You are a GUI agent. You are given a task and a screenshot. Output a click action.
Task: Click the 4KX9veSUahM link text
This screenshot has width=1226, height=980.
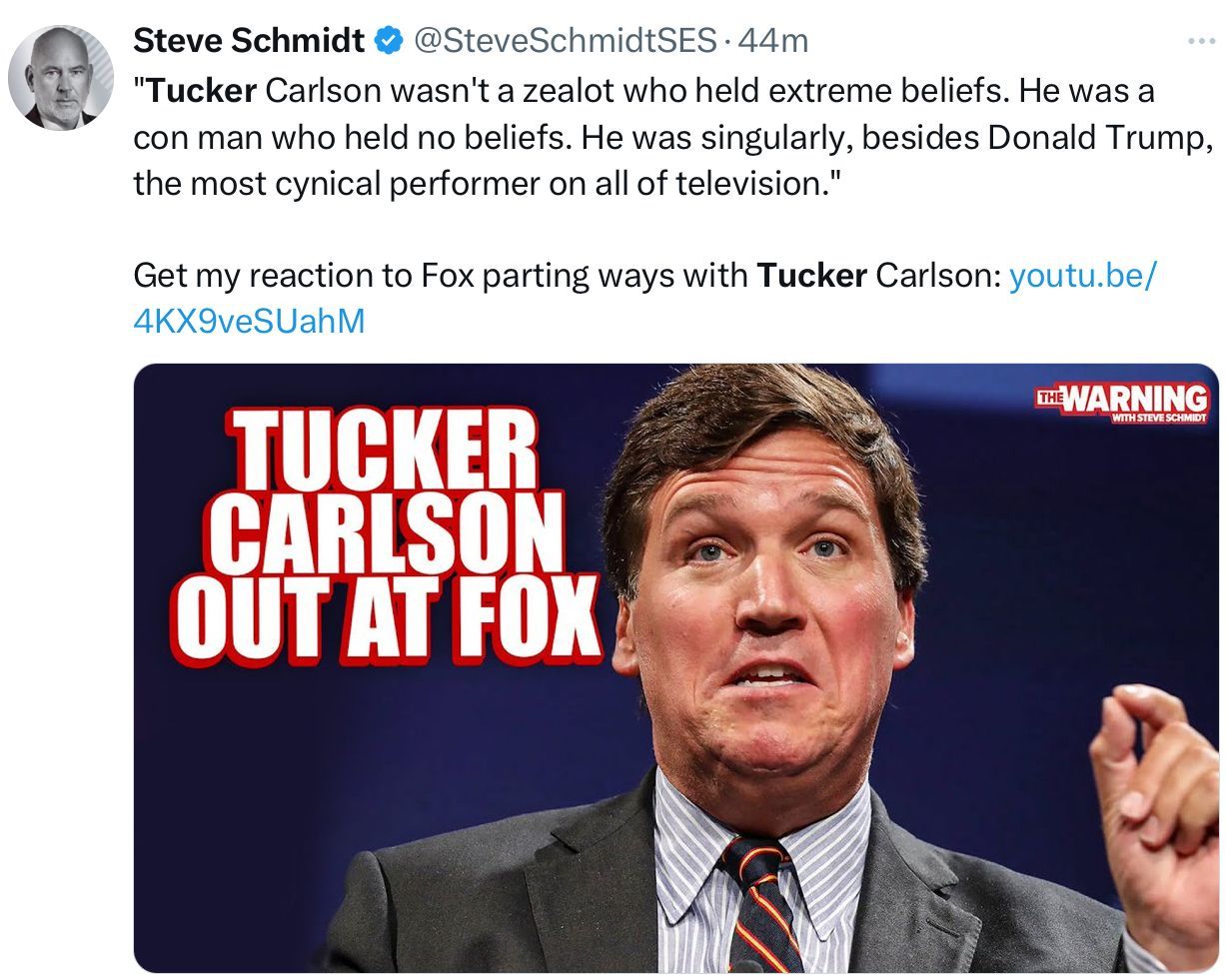tap(249, 320)
